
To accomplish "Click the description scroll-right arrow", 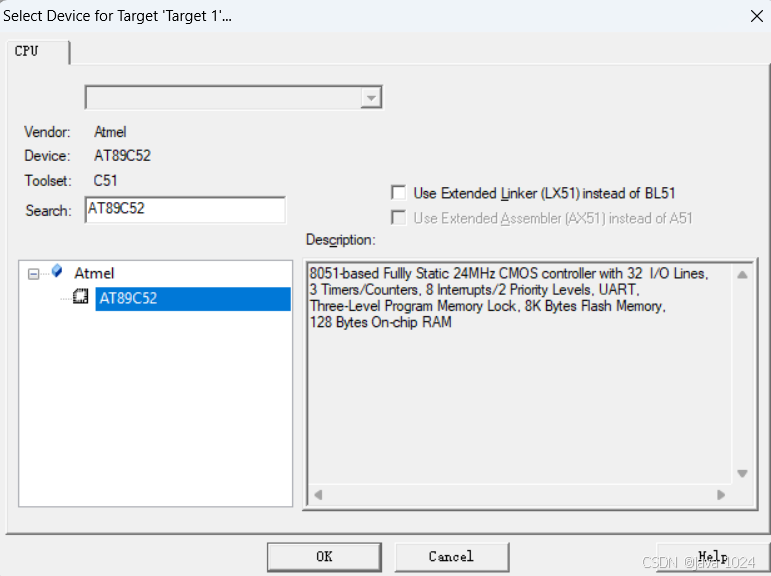I will point(721,494).
